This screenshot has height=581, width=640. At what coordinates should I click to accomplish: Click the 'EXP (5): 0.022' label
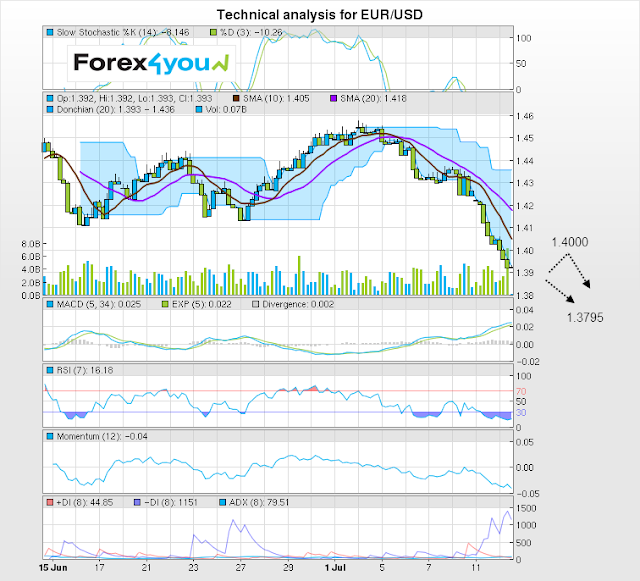[202, 304]
